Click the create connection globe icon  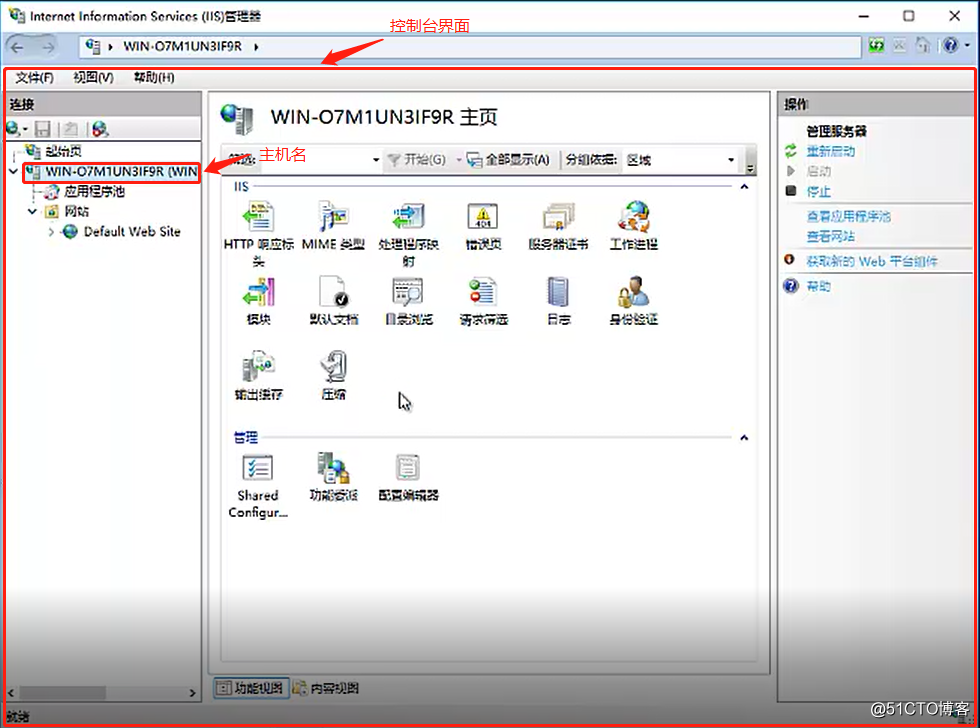click(x=12, y=129)
